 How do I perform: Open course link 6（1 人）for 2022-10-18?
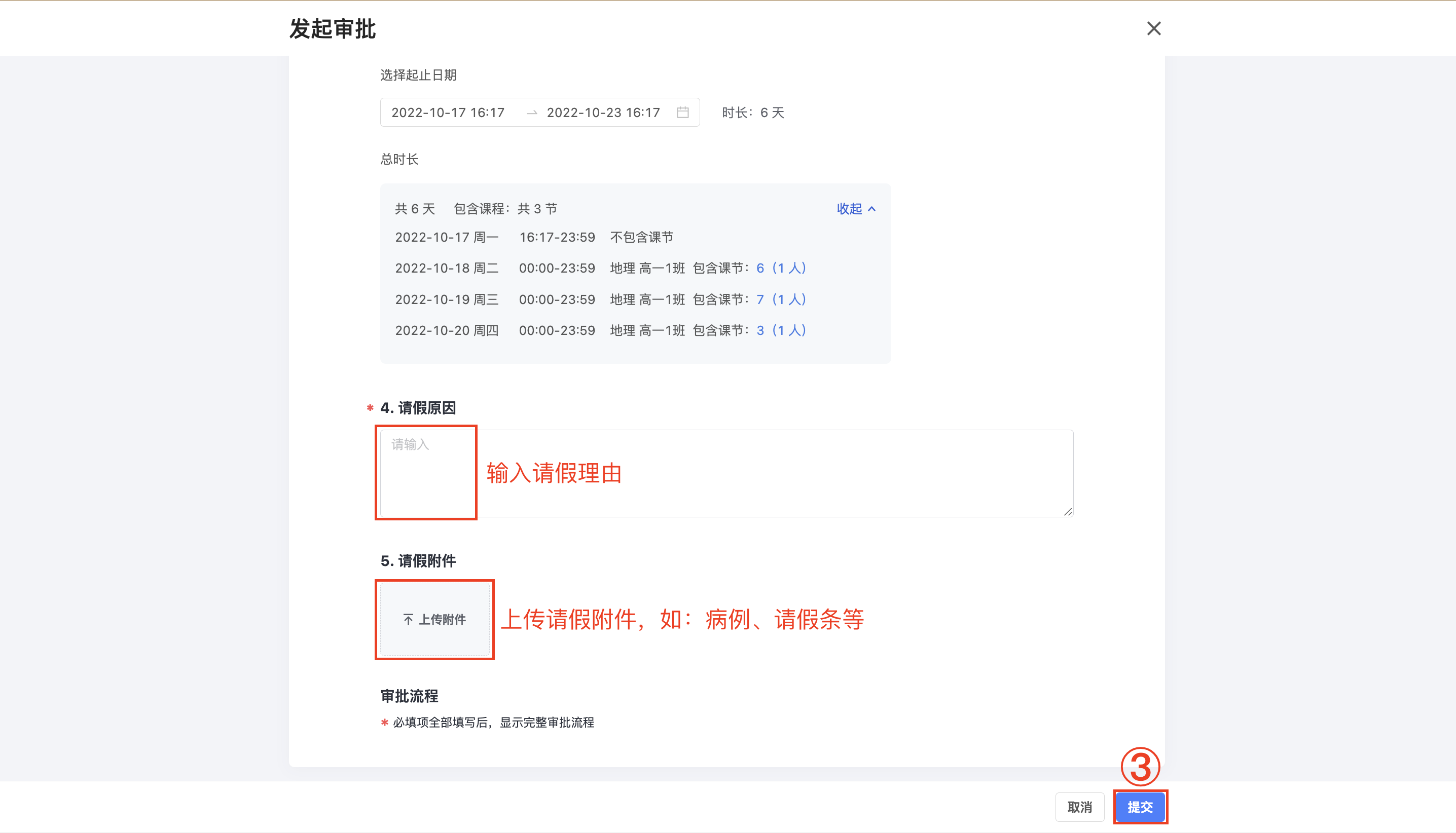(x=781, y=269)
